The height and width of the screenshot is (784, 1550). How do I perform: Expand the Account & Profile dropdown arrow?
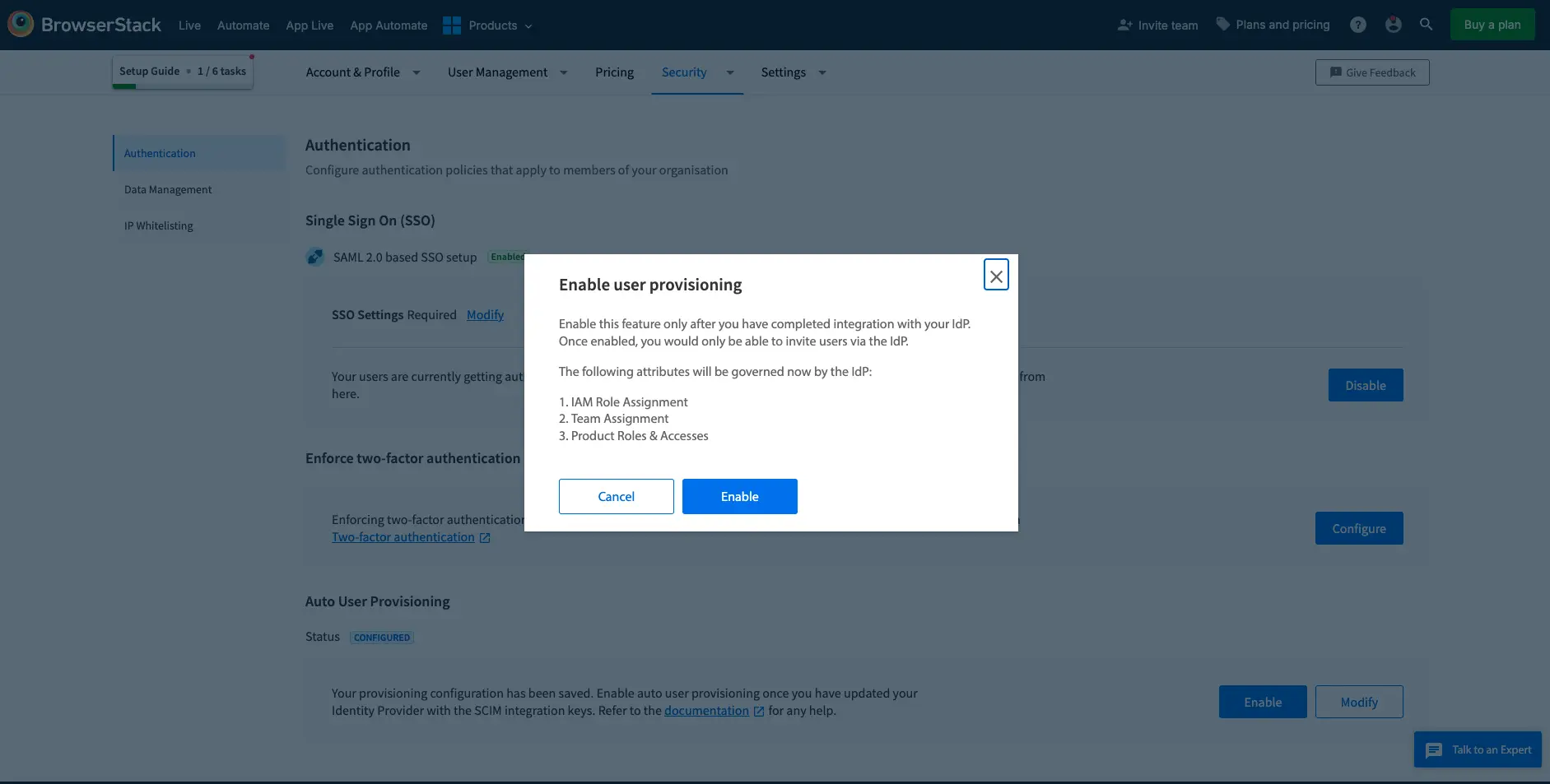pos(417,72)
